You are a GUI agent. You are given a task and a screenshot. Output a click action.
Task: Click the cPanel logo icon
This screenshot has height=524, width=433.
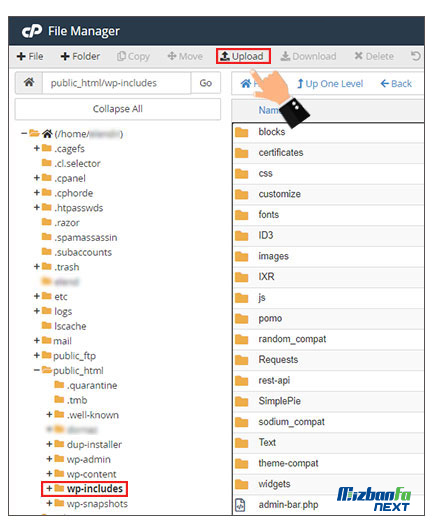tap(32, 31)
